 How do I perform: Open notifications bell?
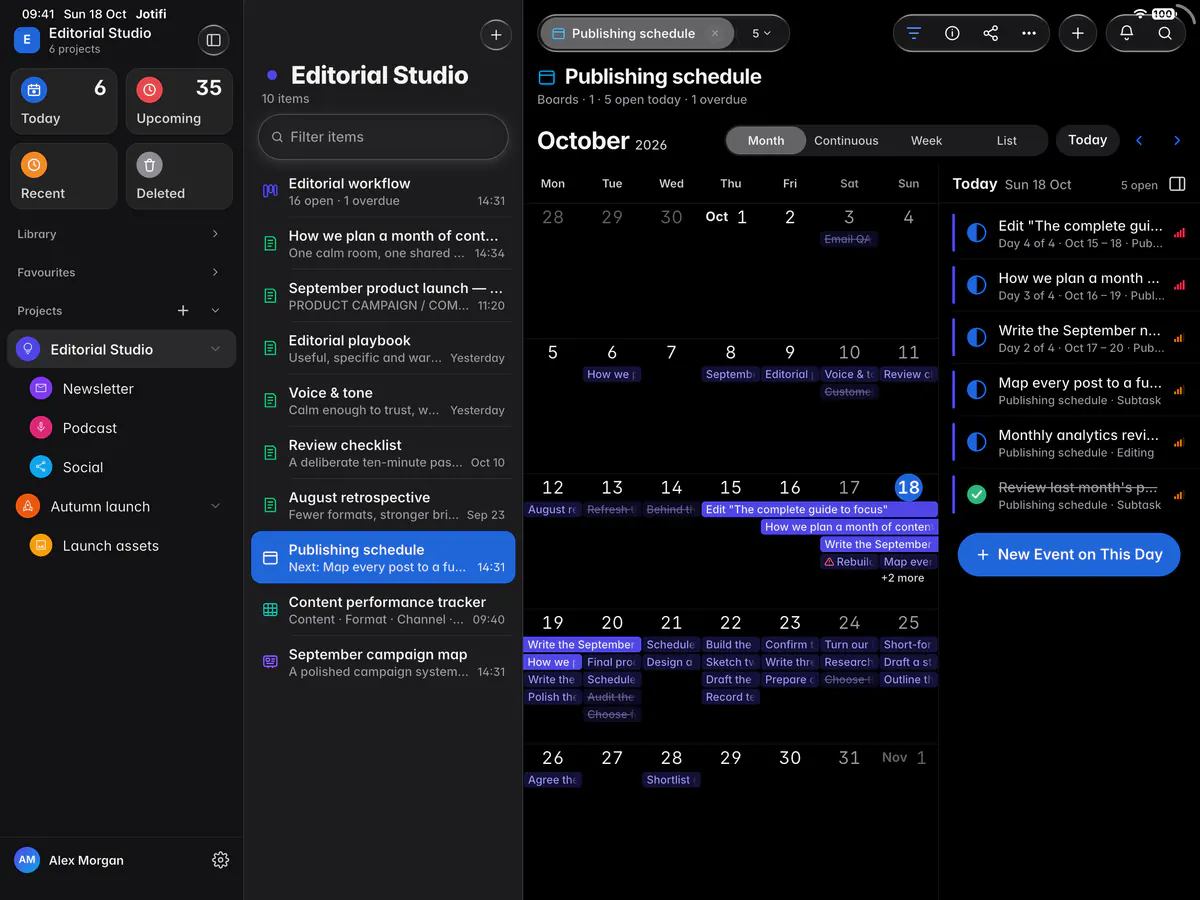point(1127,33)
